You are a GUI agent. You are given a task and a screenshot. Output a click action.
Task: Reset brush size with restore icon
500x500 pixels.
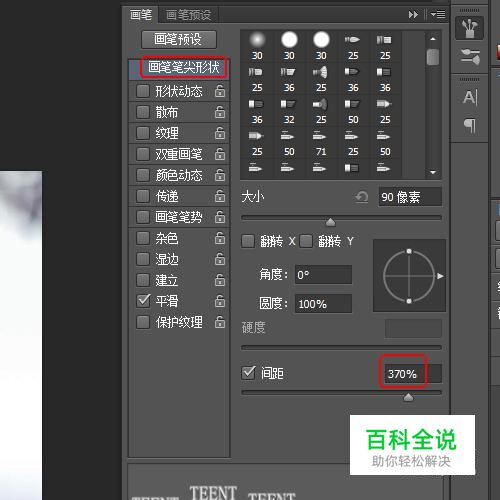tap(361, 197)
